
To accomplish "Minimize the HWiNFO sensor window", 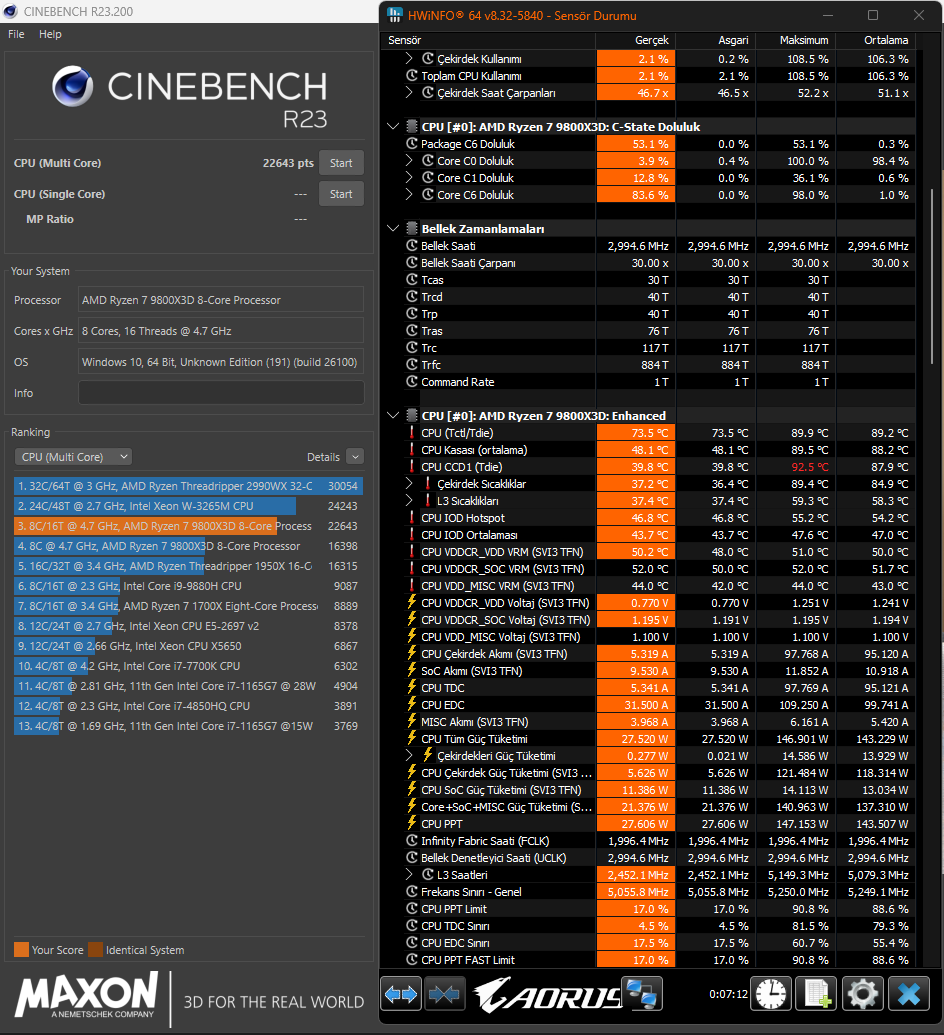I will tap(828, 15).
